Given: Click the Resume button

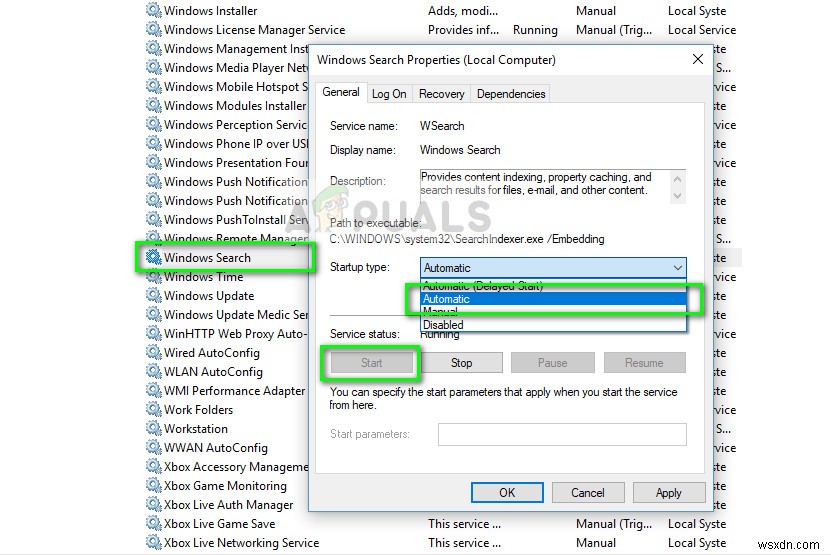Looking at the screenshot, I should coord(644,363).
